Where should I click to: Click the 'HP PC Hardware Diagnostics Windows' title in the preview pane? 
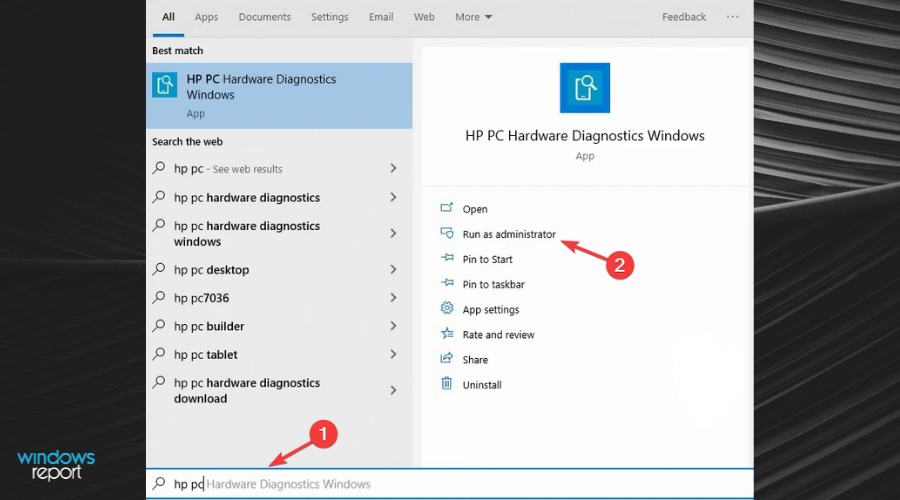(585, 135)
